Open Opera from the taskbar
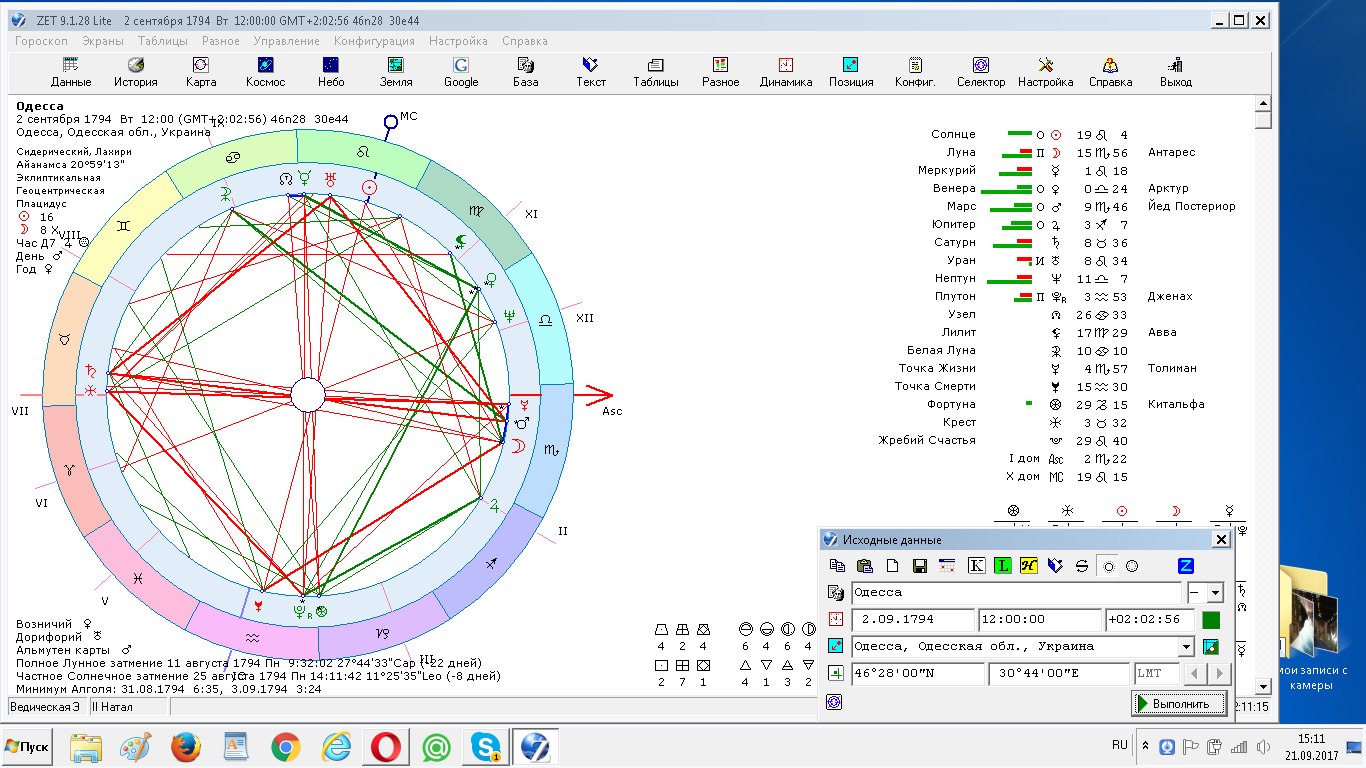The image size is (1366, 768). pyautogui.click(x=387, y=747)
